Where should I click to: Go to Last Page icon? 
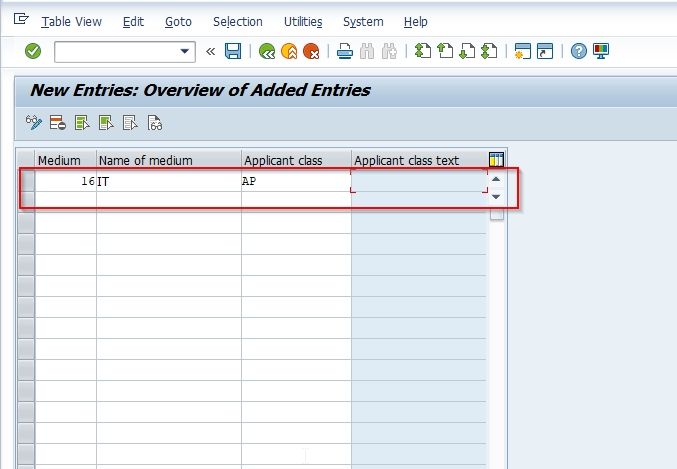(x=489, y=51)
